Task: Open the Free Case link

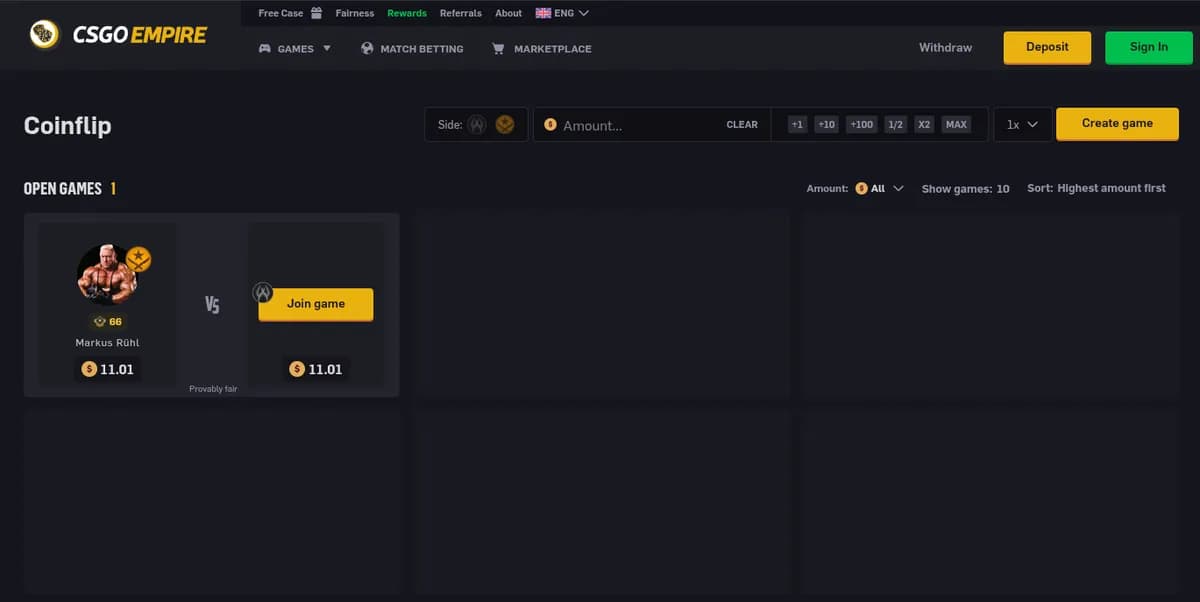Action: point(280,13)
